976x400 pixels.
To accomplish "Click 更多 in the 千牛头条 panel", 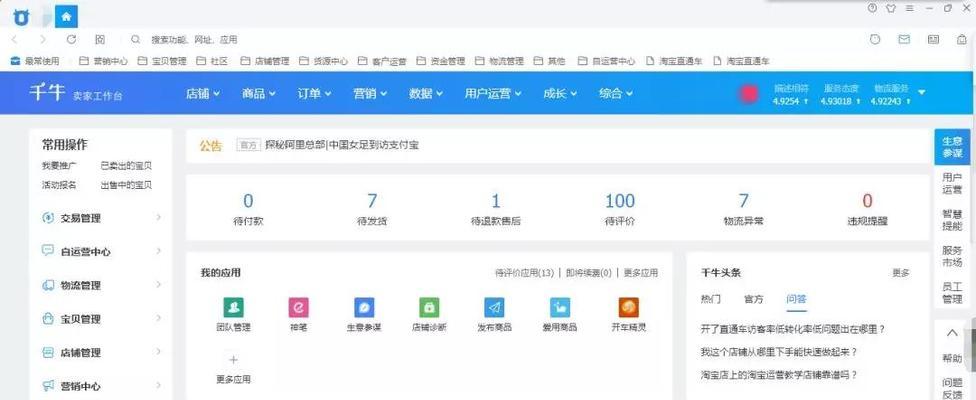I will coord(901,272).
